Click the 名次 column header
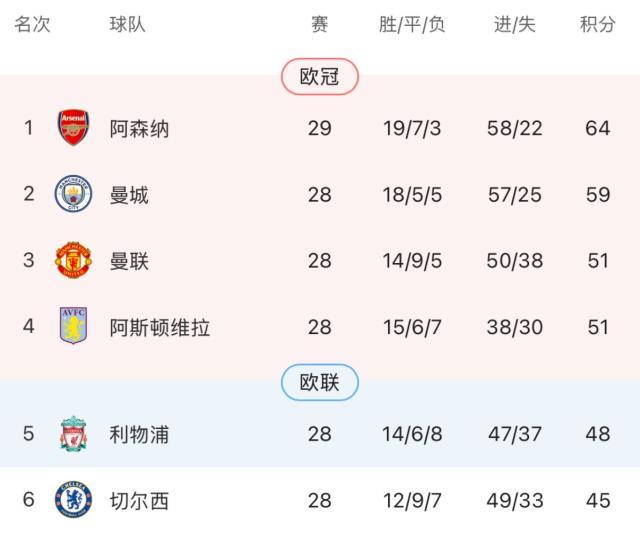Image resolution: width=640 pixels, height=534 pixels. tap(32, 24)
